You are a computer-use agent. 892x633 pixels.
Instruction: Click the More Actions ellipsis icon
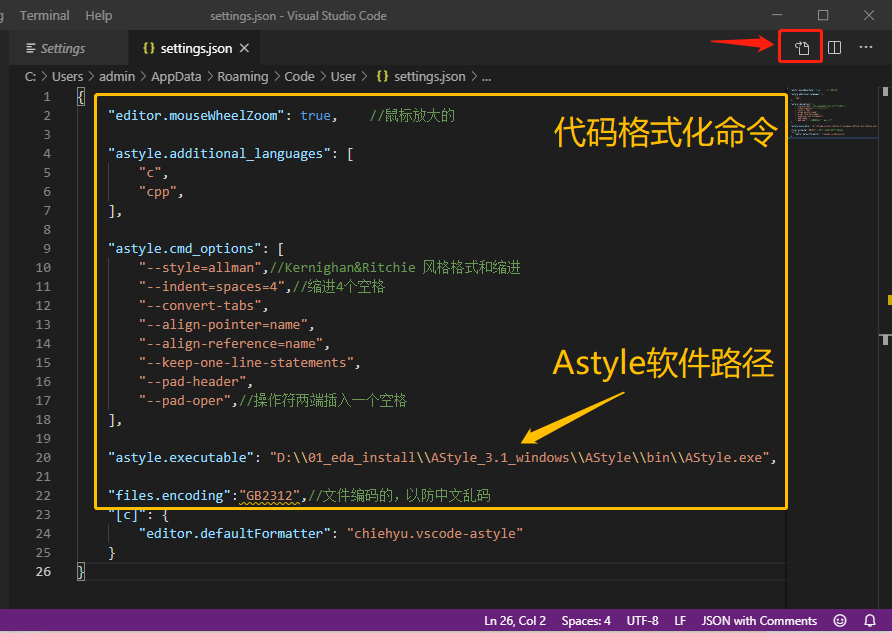tap(865, 47)
